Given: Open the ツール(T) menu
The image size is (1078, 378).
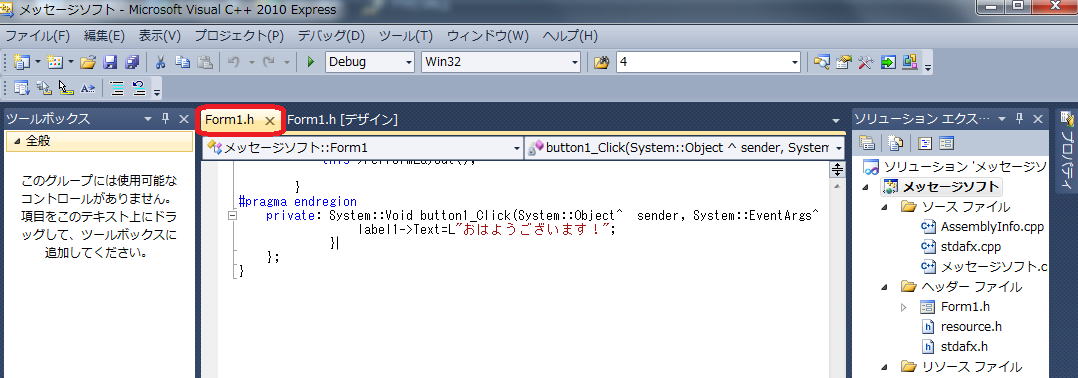Looking at the screenshot, I should (406, 36).
